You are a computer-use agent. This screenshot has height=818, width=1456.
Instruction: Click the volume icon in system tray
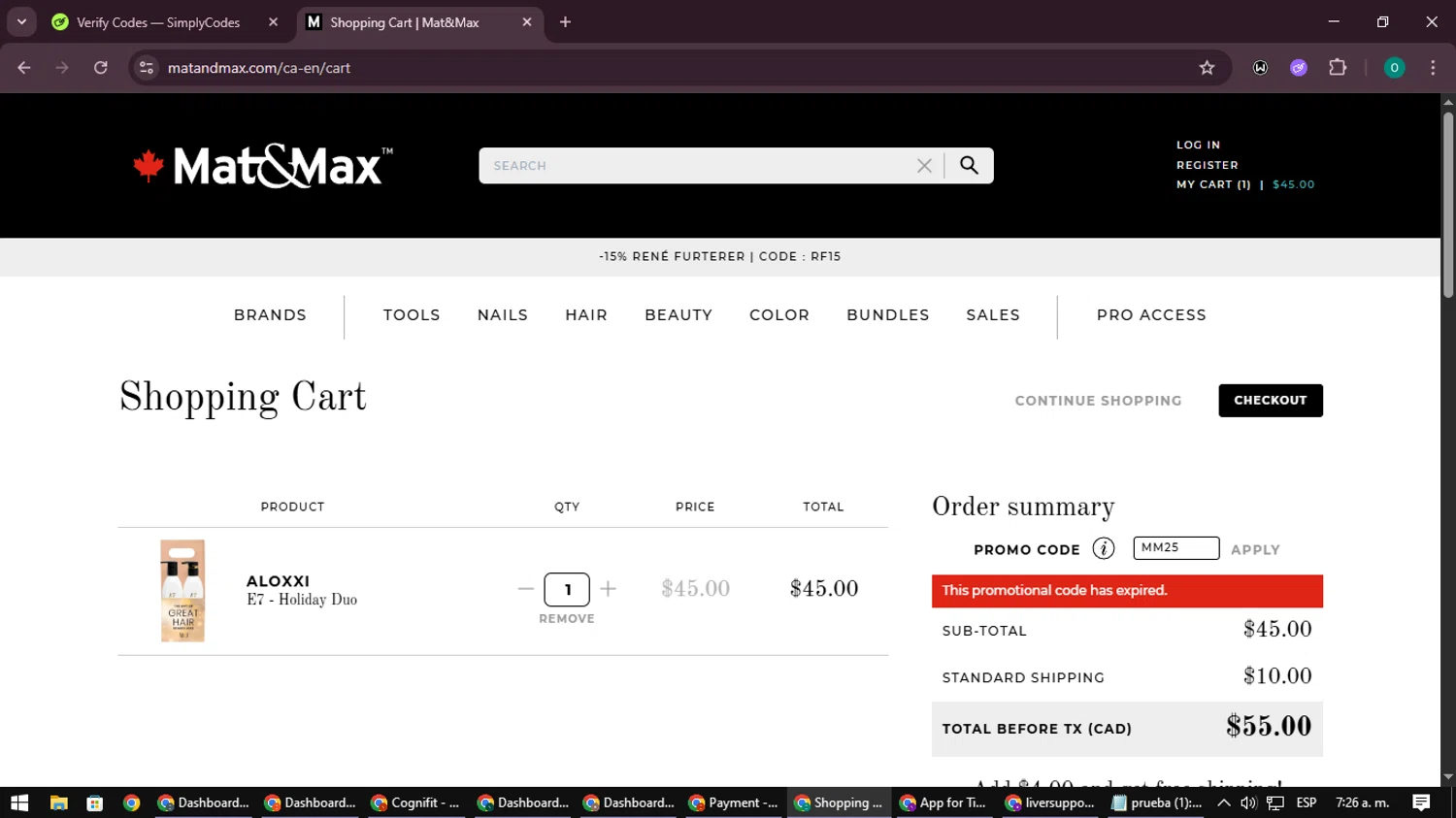pos(1248,802)
